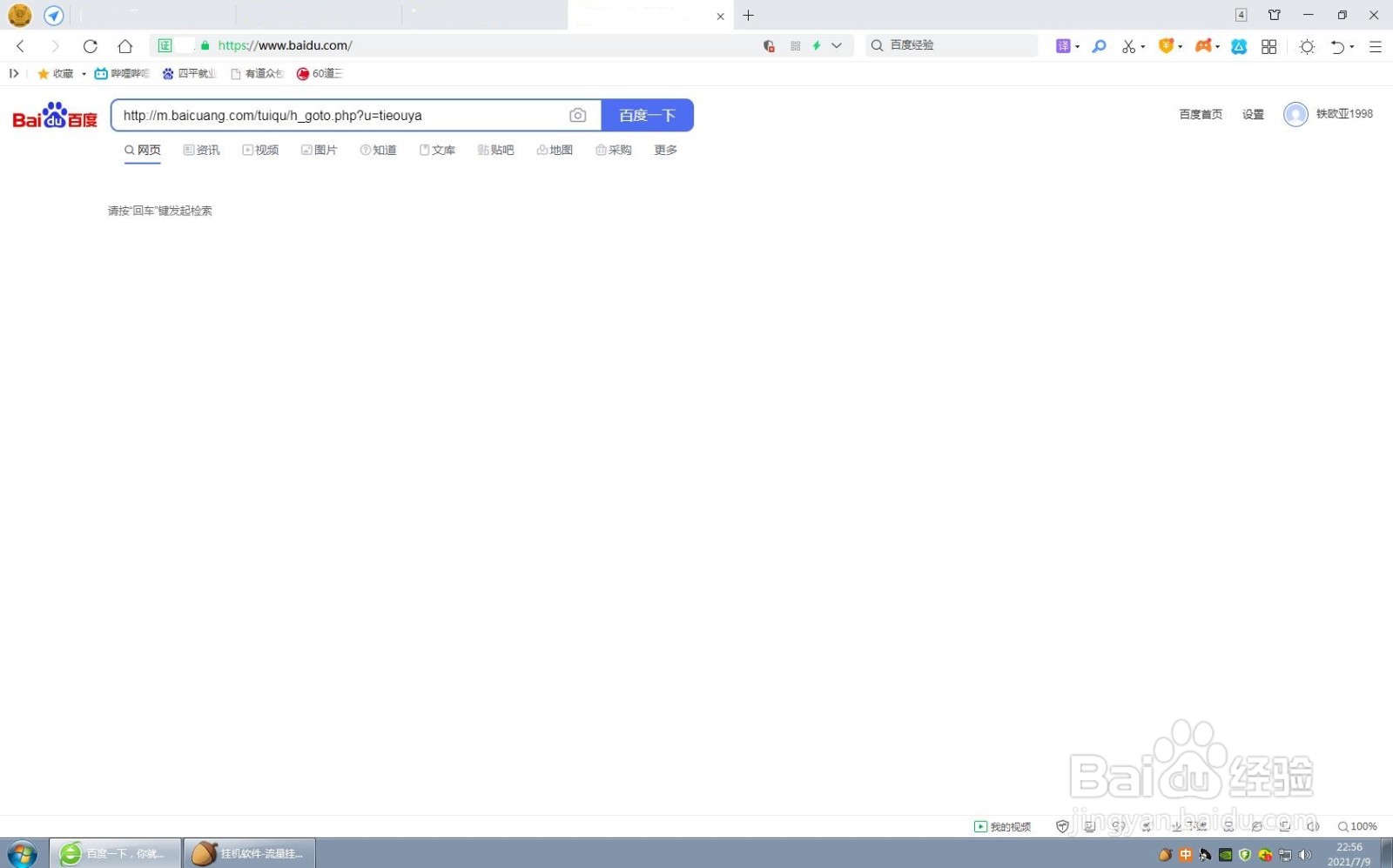
Task: Switch to 挂机软件 taskbar window
Action: [x=249, y=853]
